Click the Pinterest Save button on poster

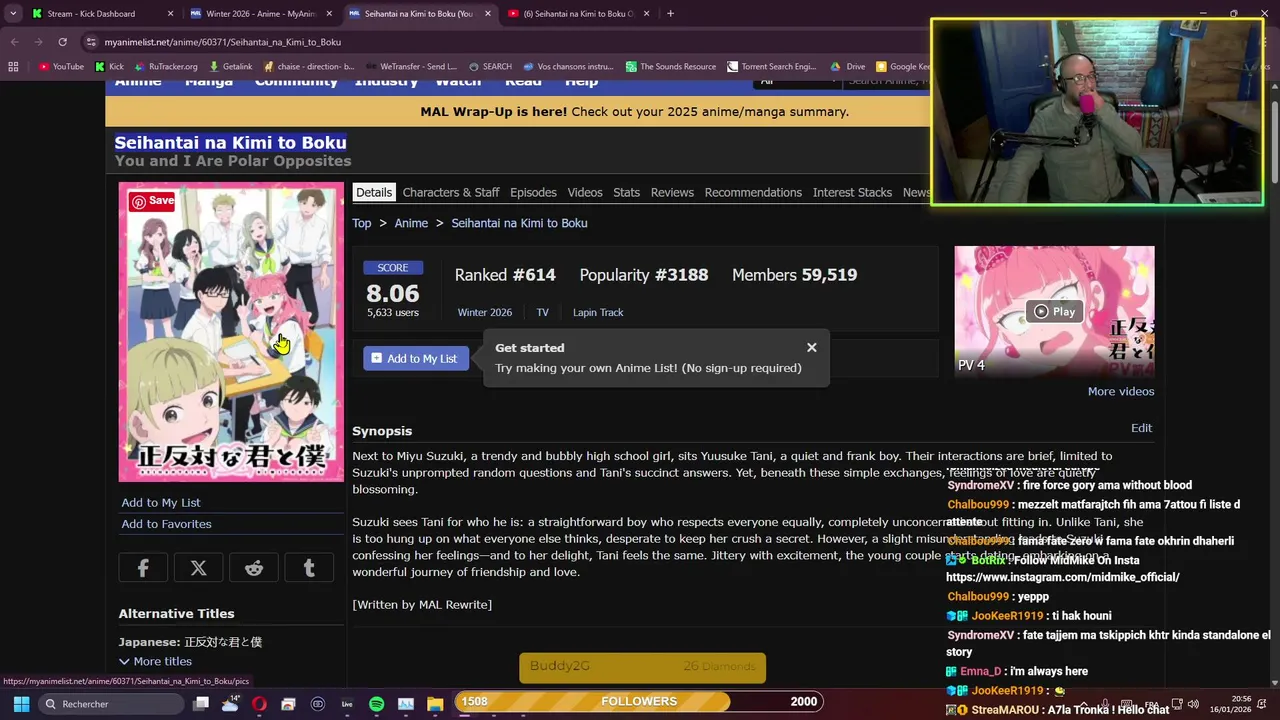(x=152, y=201)
